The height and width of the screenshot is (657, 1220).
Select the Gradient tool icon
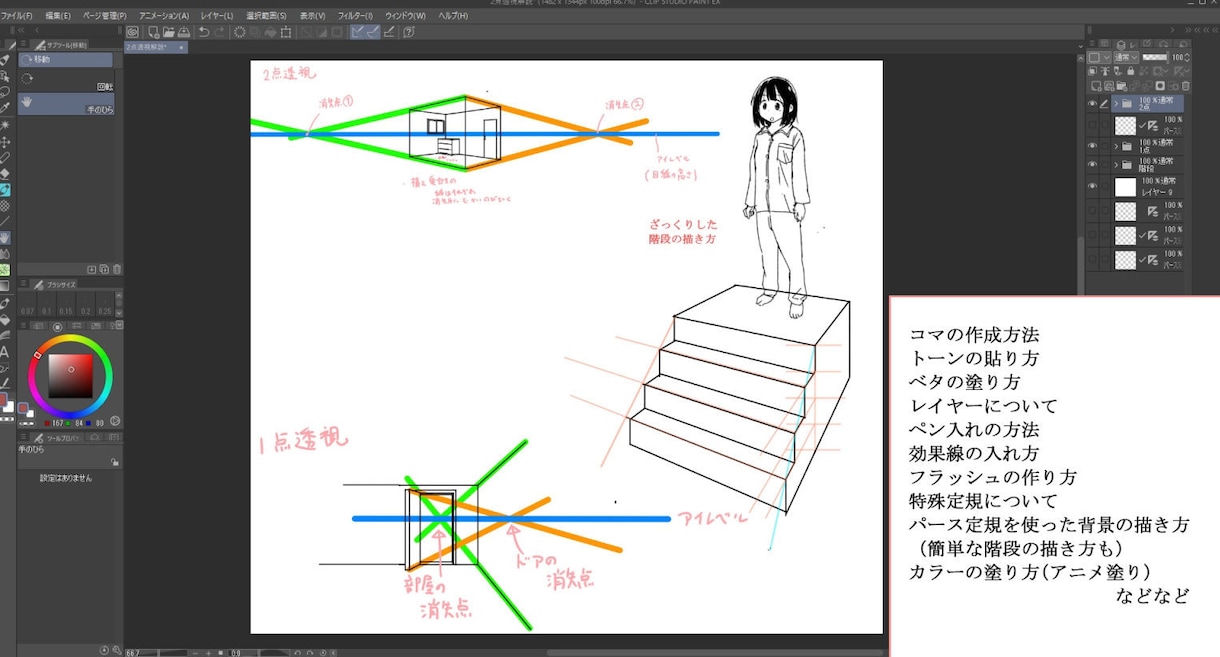(x=4, y=286)
